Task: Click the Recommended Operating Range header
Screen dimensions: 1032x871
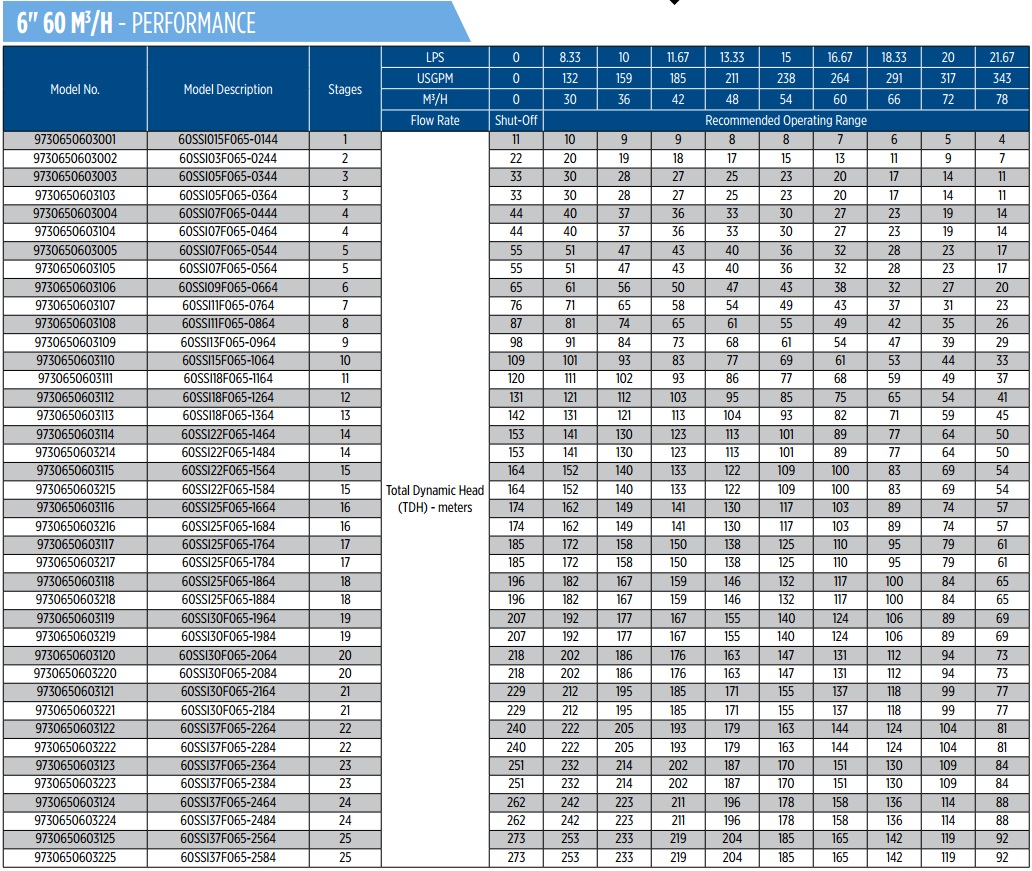Action: (x=786, y=121)
